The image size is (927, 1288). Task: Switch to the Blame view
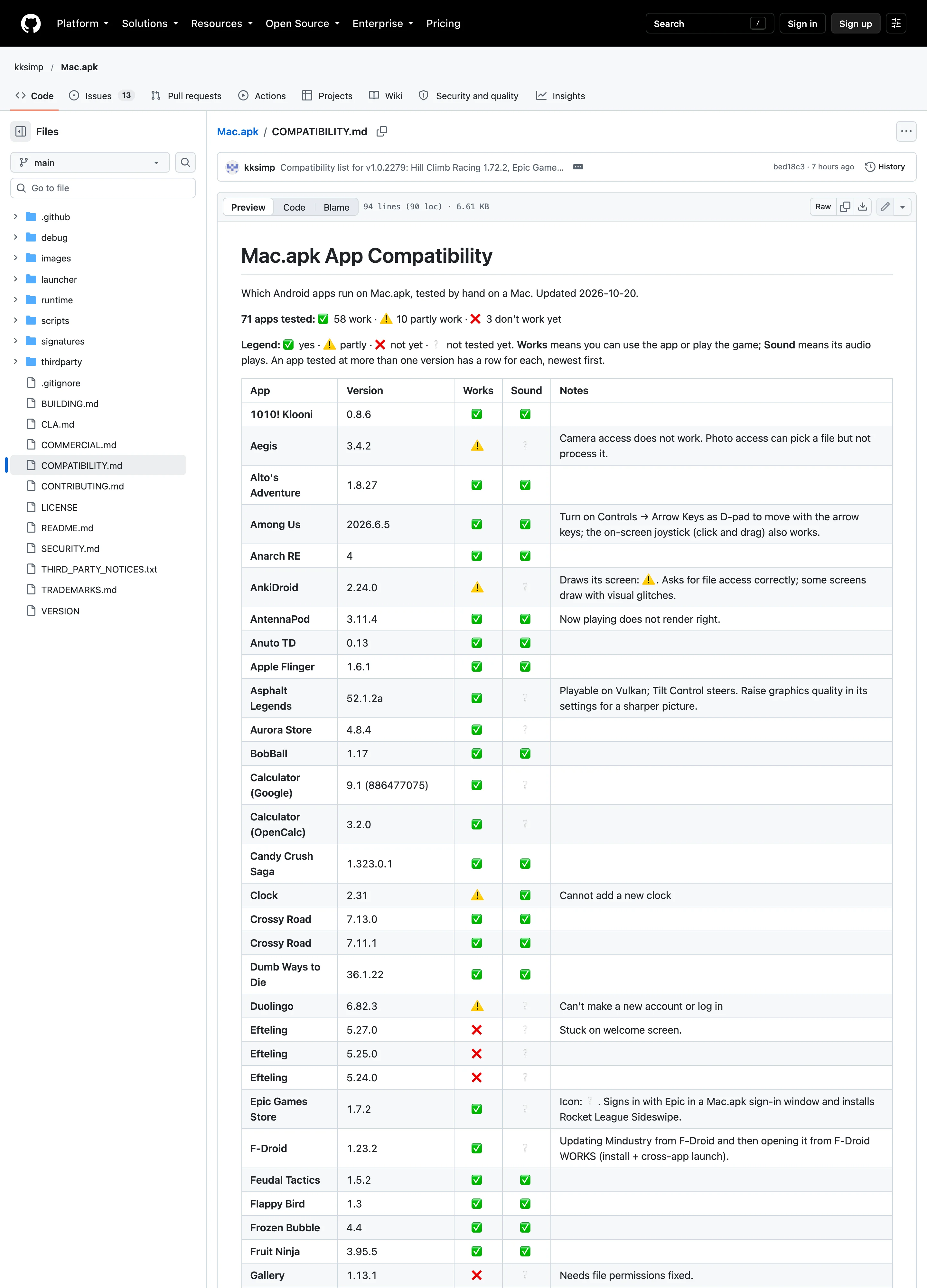point(336,207)
